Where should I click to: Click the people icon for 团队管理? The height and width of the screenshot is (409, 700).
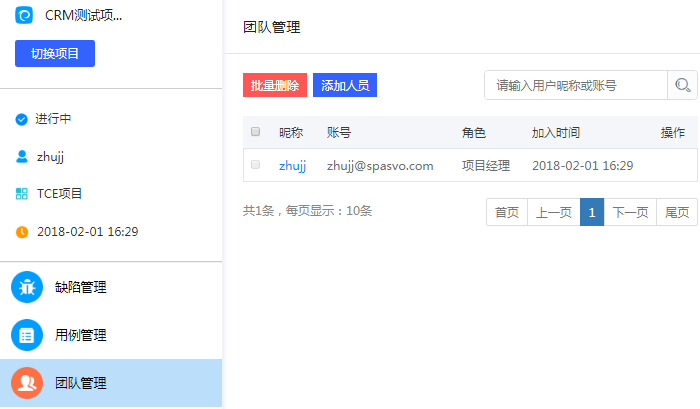[x=27, y=383]
